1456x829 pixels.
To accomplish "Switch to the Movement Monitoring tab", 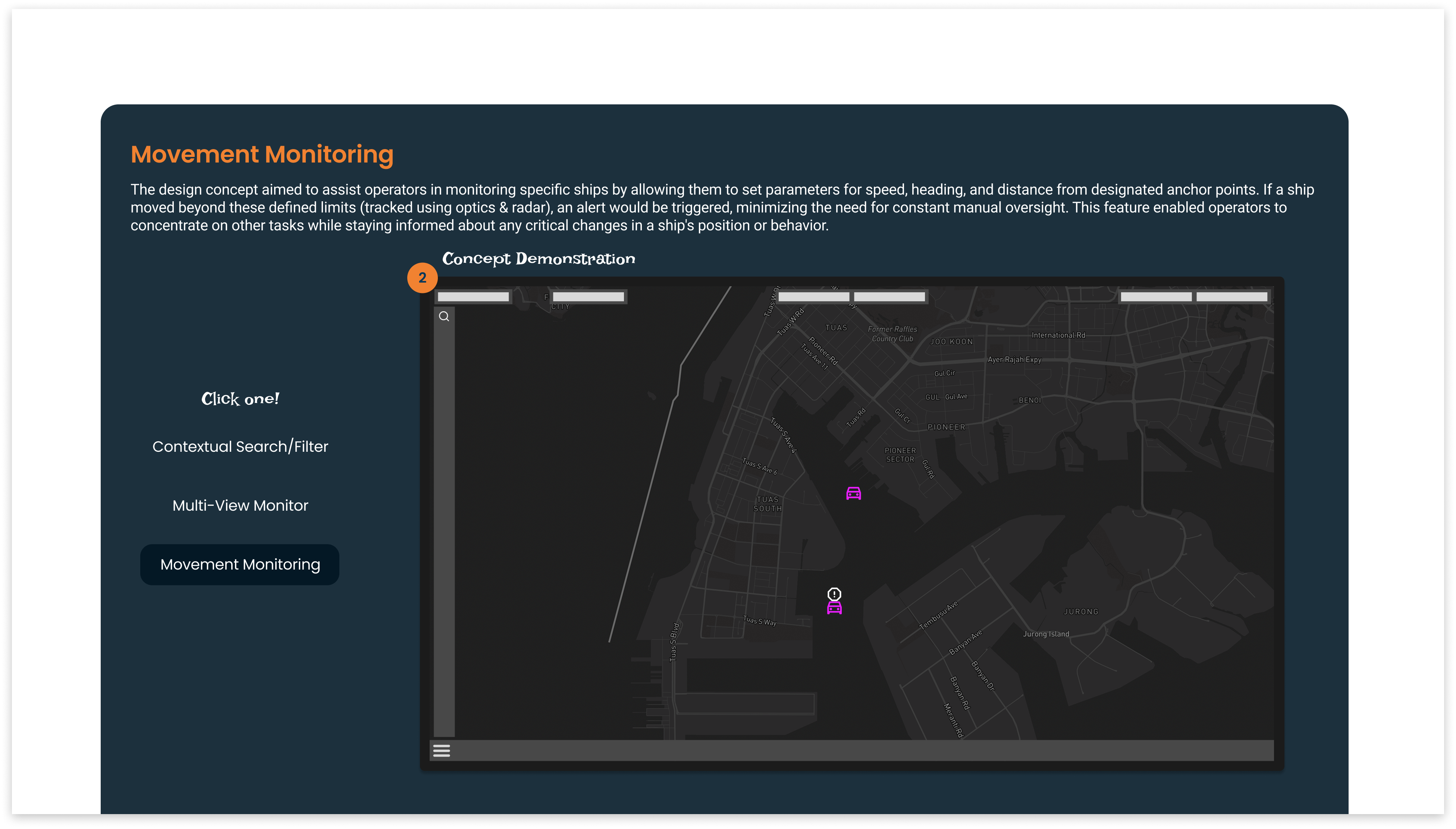I will click(239, 564).
